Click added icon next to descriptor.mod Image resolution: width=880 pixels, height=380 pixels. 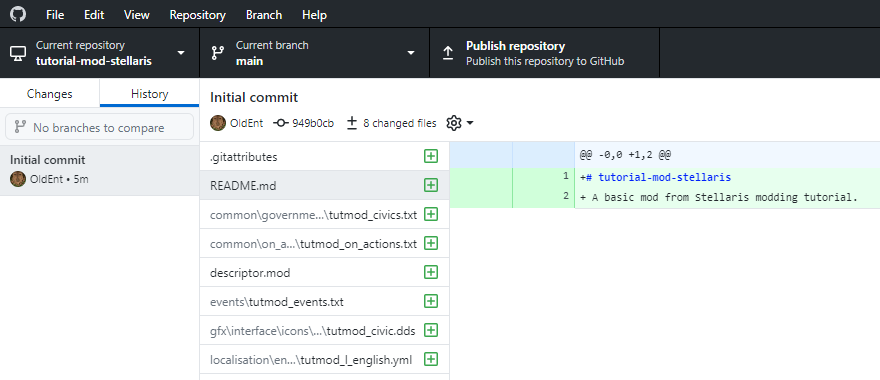tap(430, 272)
